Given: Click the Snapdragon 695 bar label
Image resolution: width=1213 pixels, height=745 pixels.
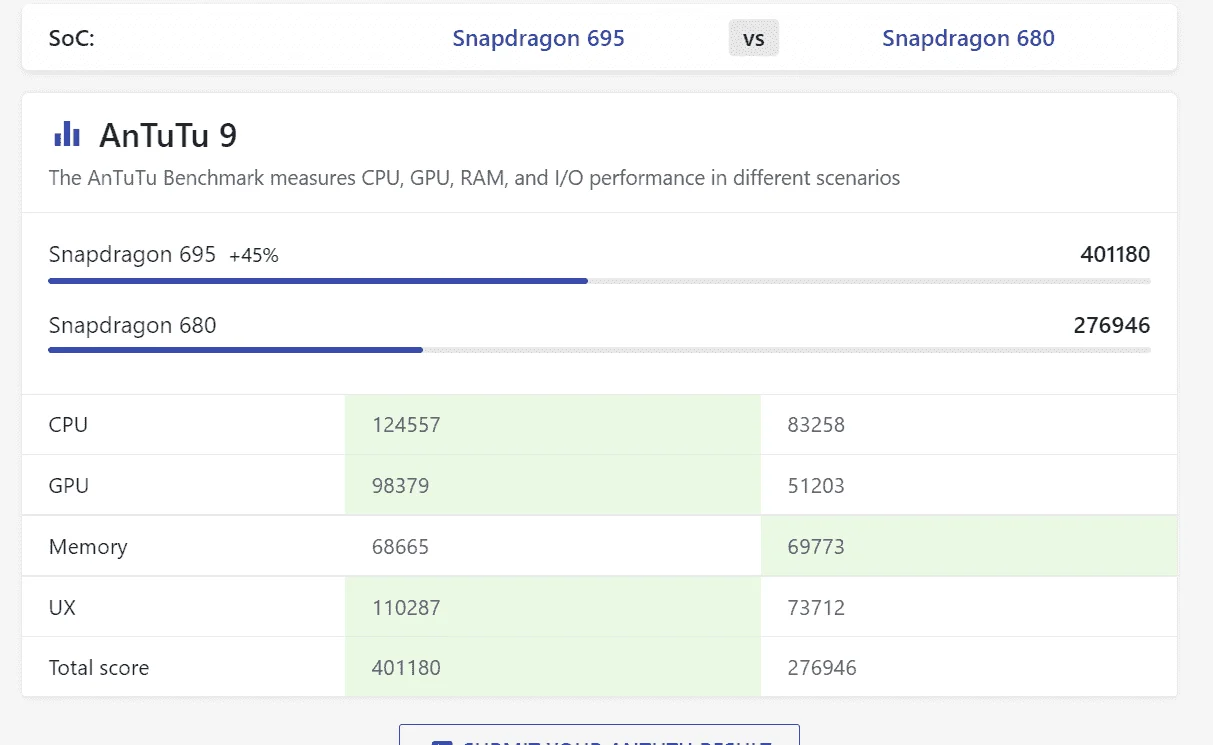Looking at the screenshot, I should (132, 255).
